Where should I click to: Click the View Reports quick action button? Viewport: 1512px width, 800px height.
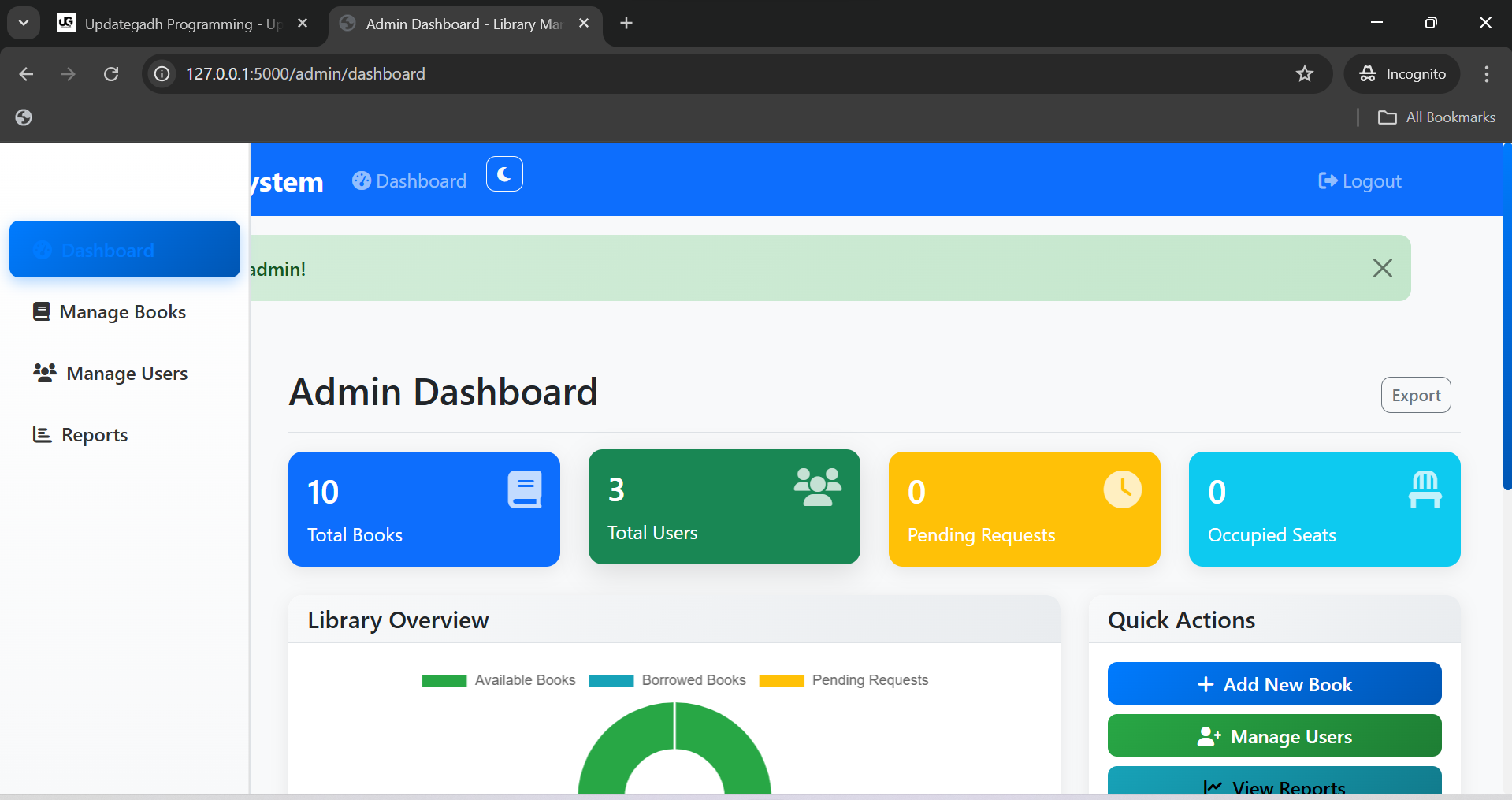pyautogui.click(x=1274, y=780)
